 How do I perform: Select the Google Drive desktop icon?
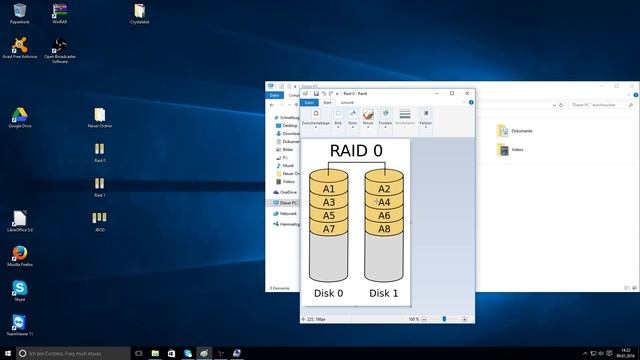tap(20, 118)
